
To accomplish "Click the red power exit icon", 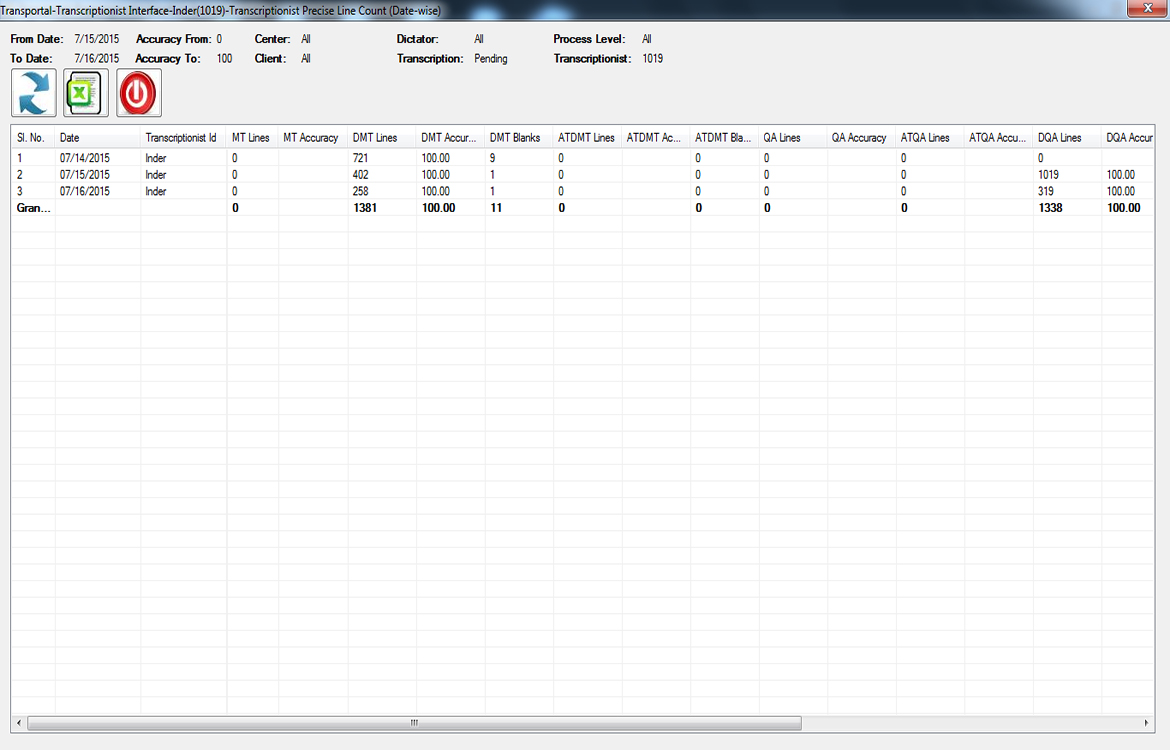I will pos(139,94).
